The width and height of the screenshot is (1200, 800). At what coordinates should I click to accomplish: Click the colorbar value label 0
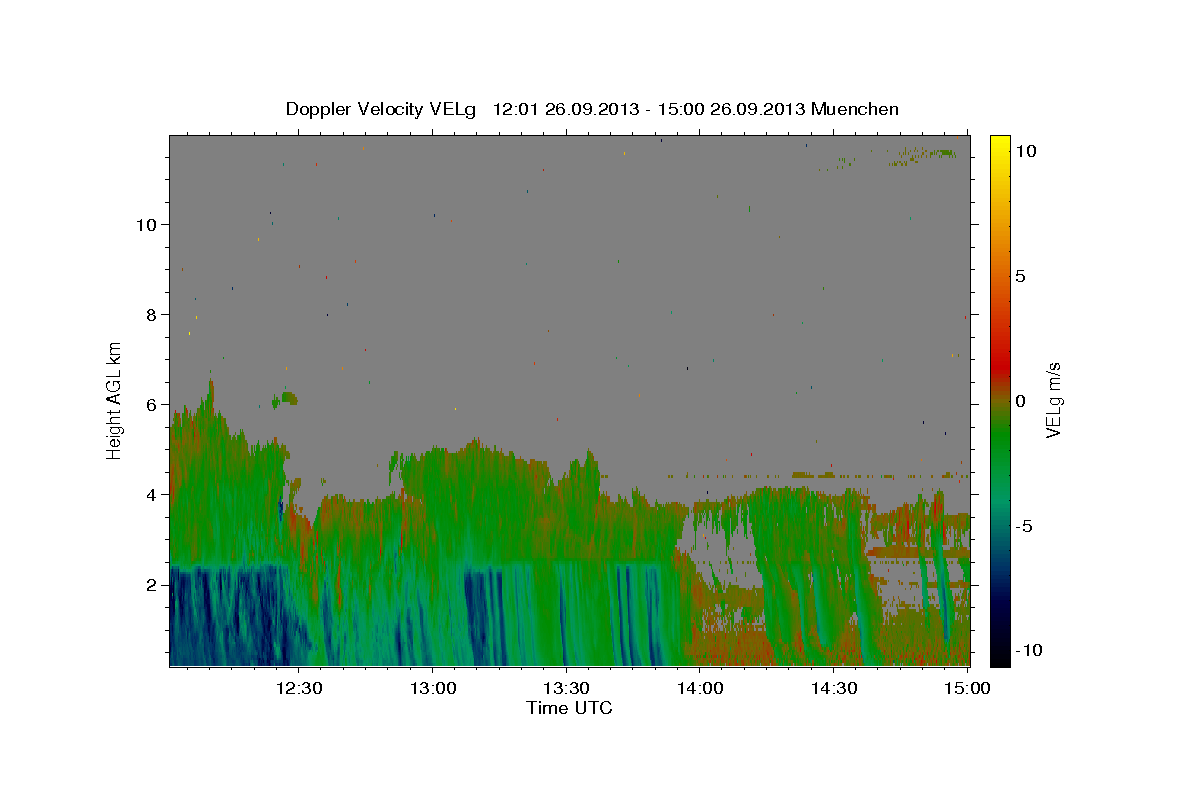pyautogui.click(x=1021, y=401)
